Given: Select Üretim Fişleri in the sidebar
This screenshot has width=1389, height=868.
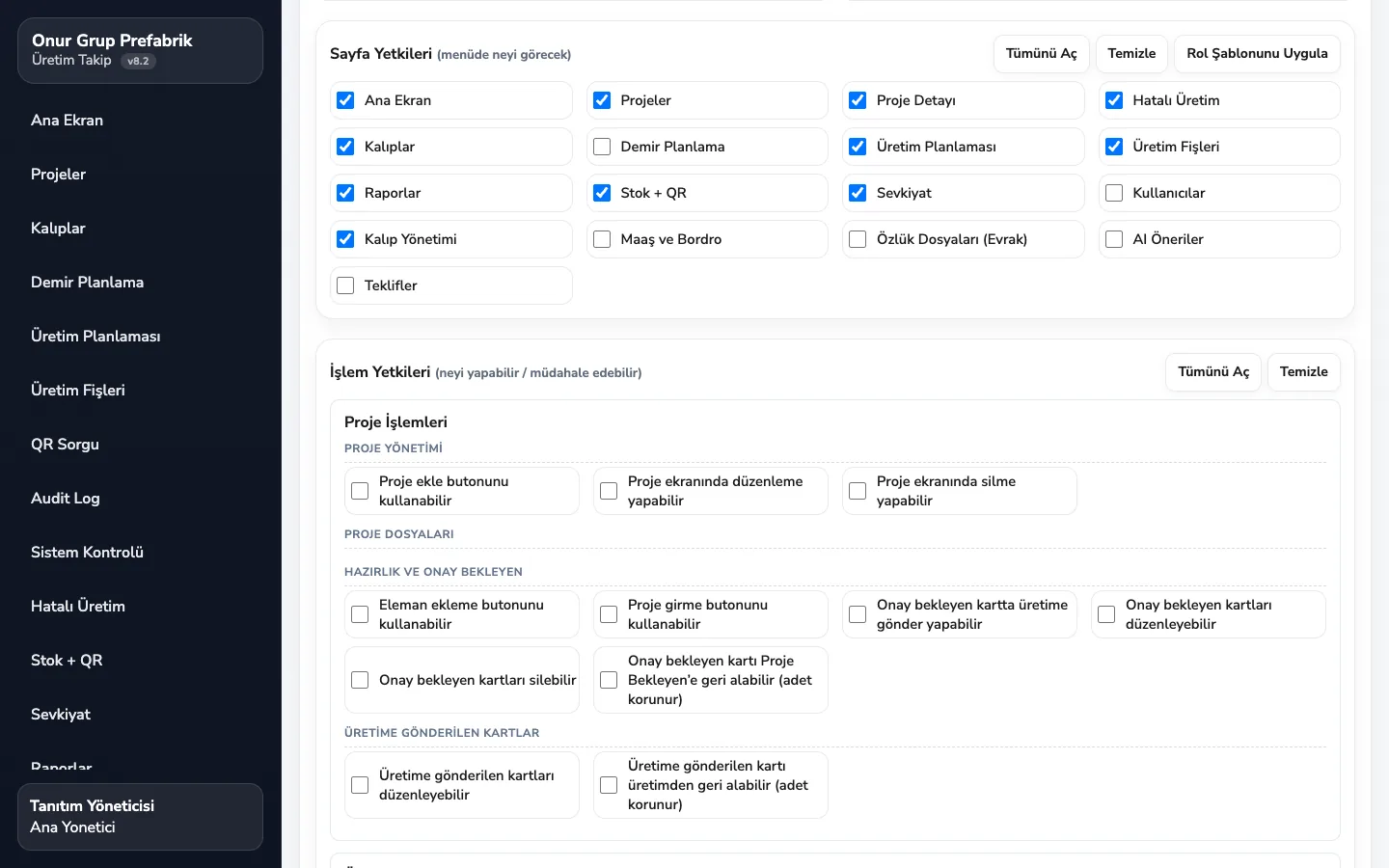Looking at the screenshot, I should 141,391.
